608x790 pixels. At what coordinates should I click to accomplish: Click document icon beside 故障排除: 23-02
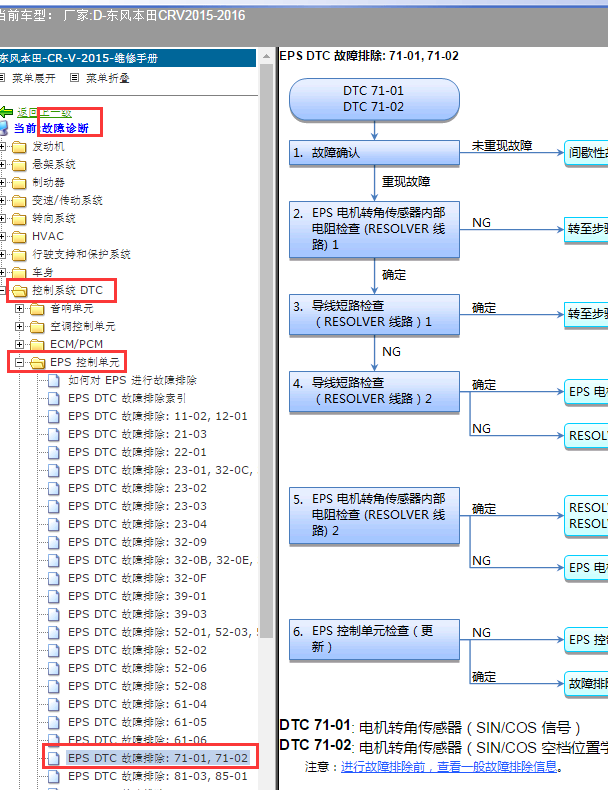click(53, 489)
